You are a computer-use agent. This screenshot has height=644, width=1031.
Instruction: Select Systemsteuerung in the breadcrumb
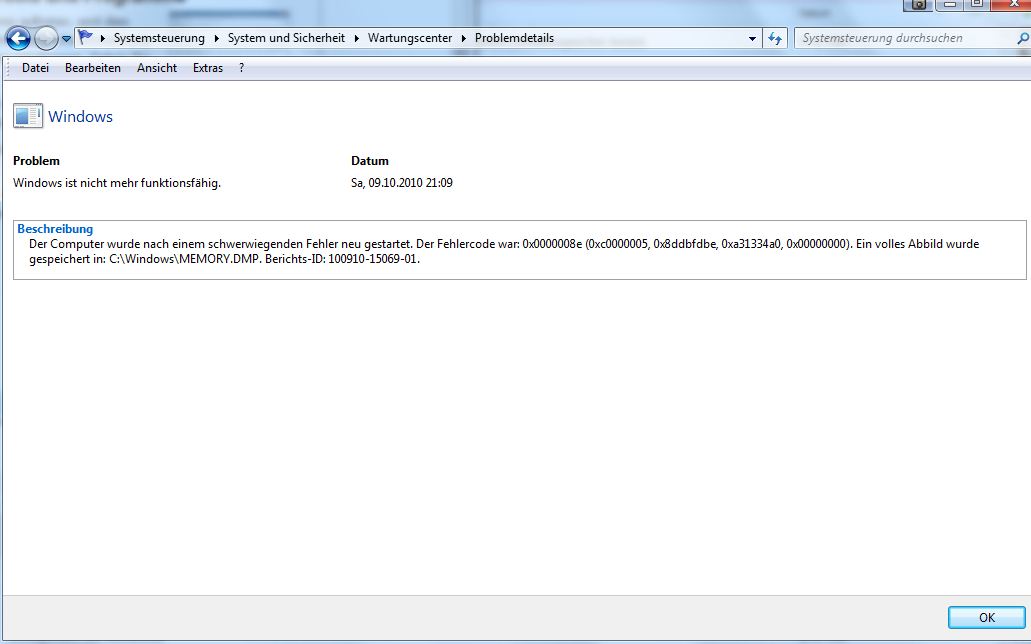159,38
